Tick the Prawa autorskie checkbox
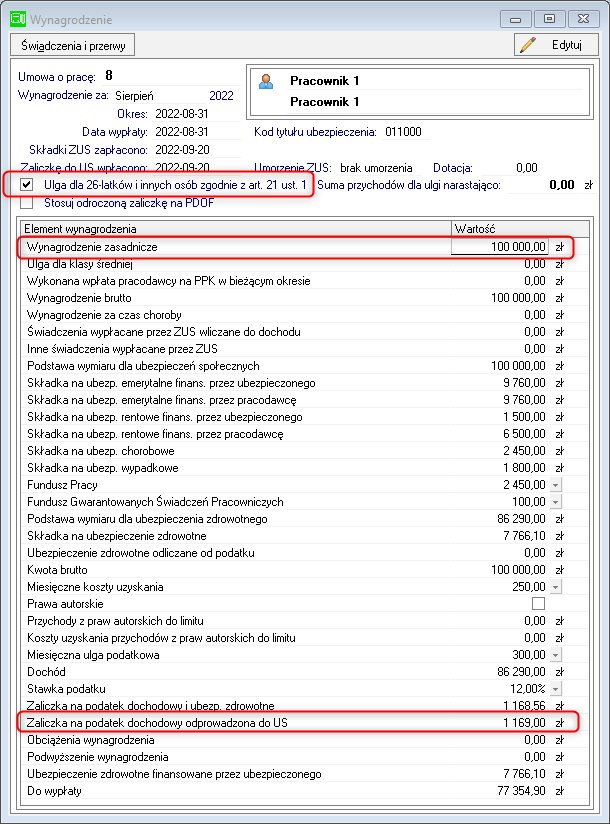610x824 pixels. pyautogui.click(x=538, y=603)
